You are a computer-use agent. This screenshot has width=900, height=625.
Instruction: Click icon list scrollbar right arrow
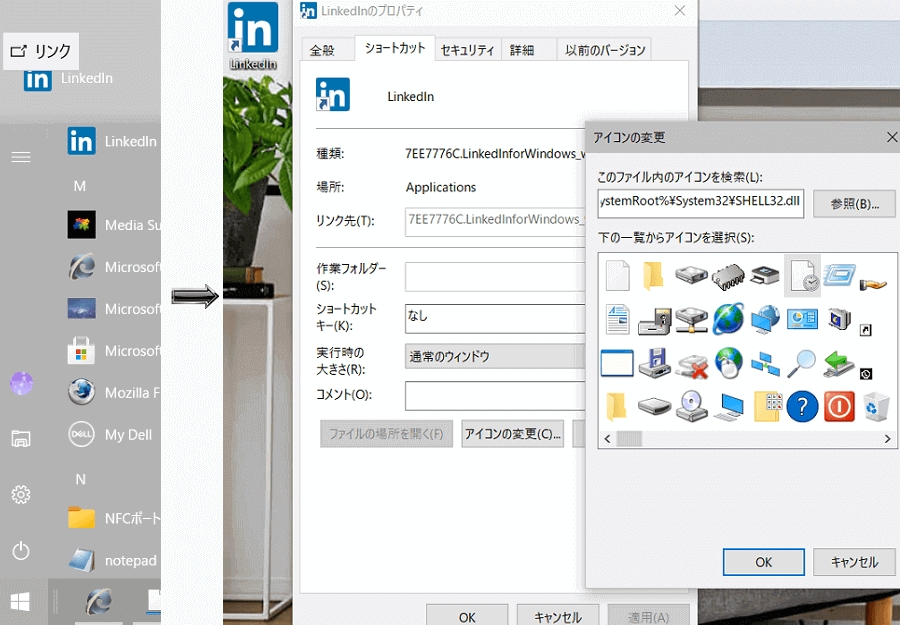(x=887, y=439)
